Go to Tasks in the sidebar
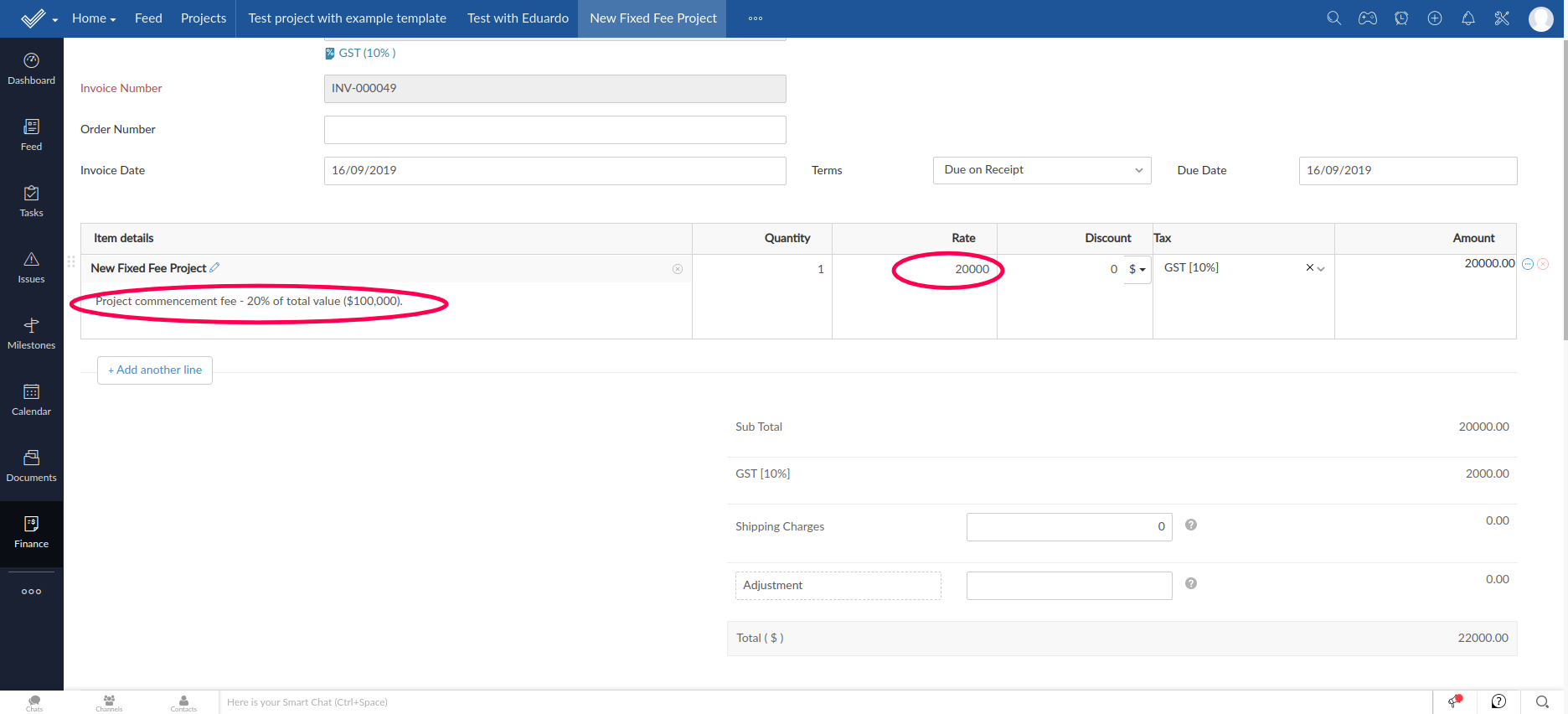The width and height of the screenshot is (1568, 714). point(31,201)
